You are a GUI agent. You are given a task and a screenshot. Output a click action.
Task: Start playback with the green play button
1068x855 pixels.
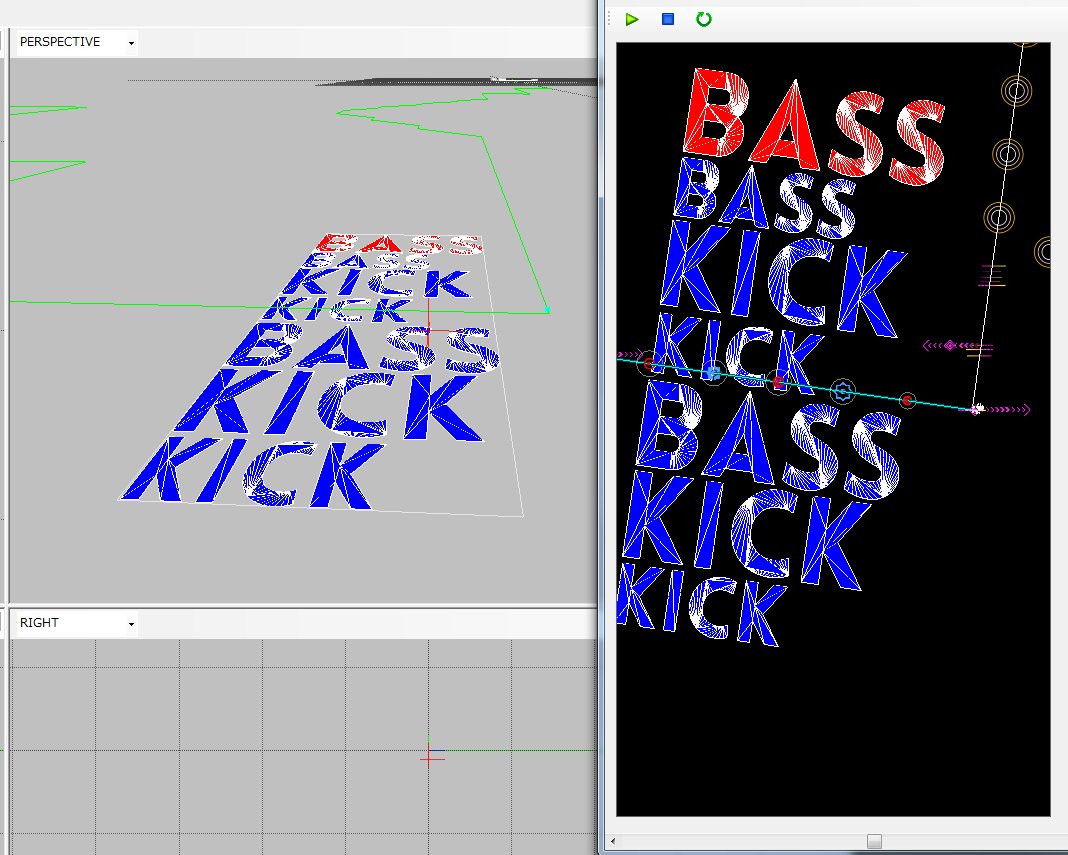tap(631, 18)
